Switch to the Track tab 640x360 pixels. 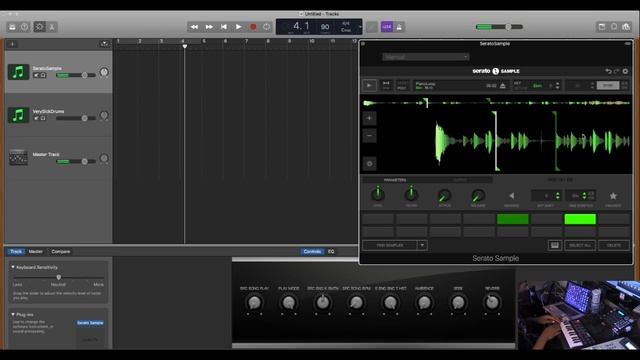coord(16,251)
